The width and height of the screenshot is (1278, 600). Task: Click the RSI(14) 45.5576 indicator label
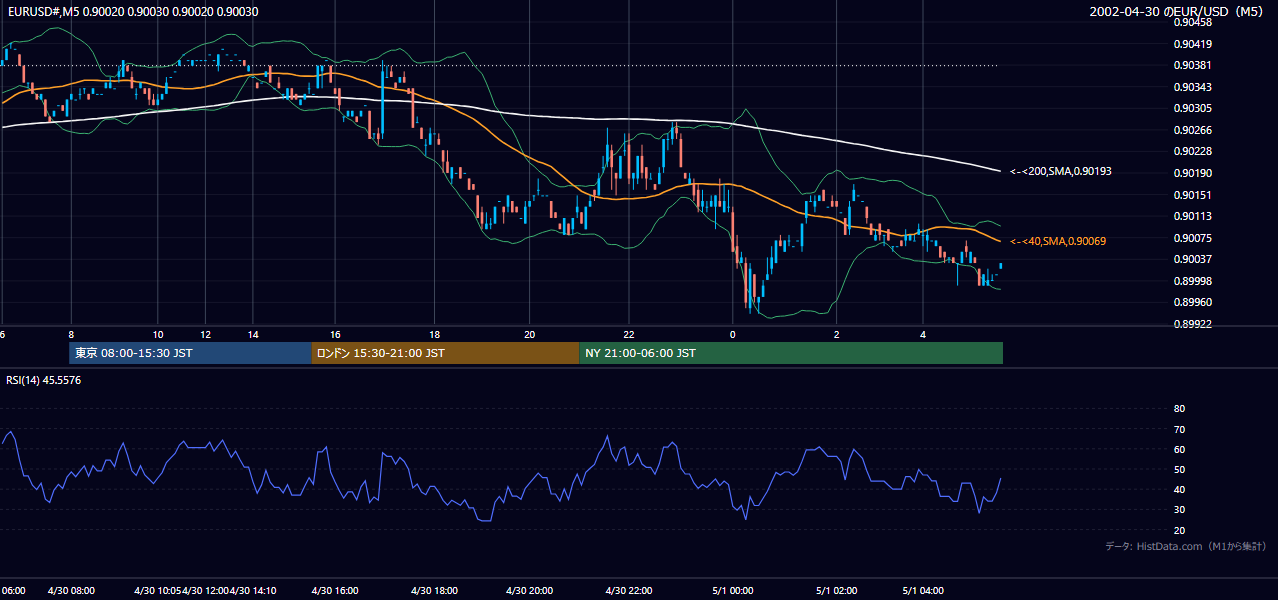click(x=44, y=380)
